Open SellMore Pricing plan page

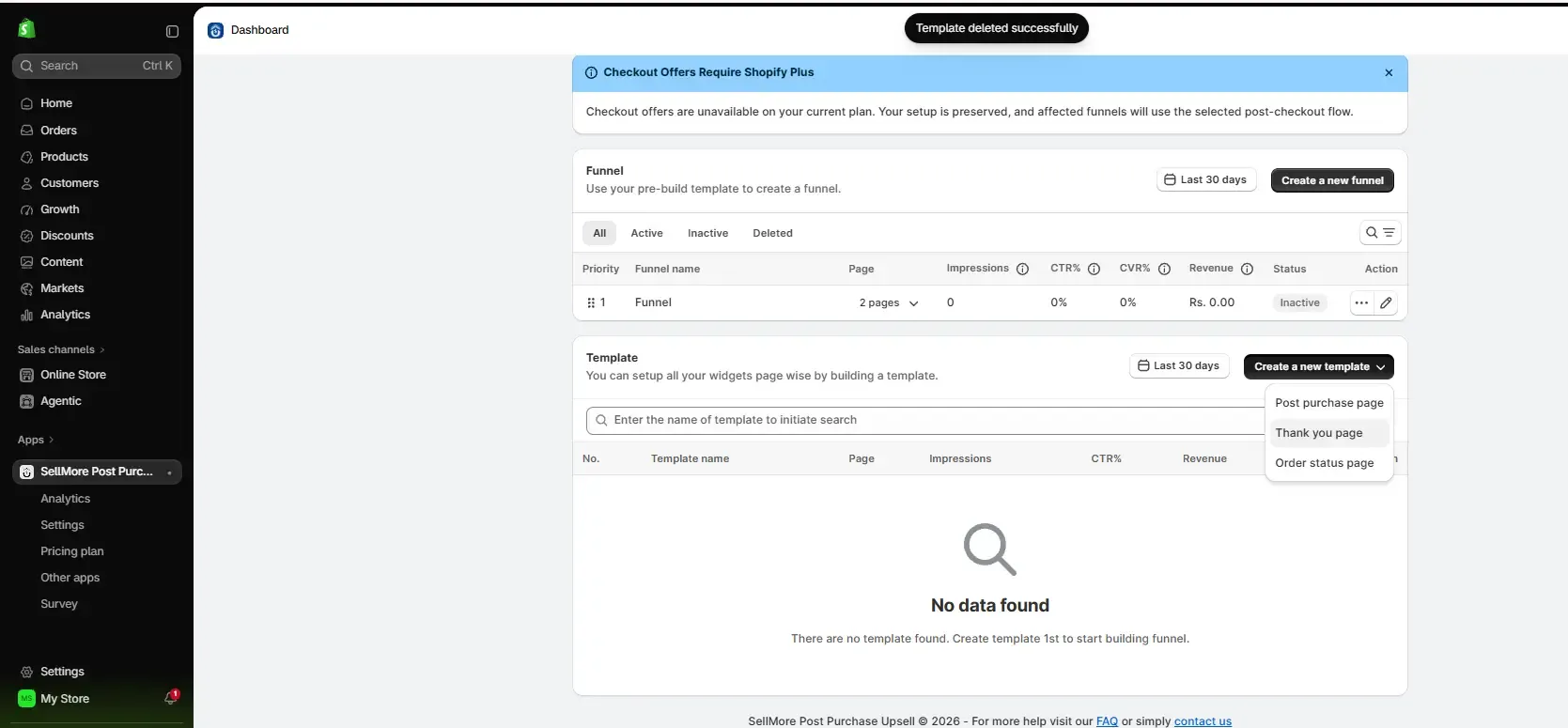click(72, 551)
